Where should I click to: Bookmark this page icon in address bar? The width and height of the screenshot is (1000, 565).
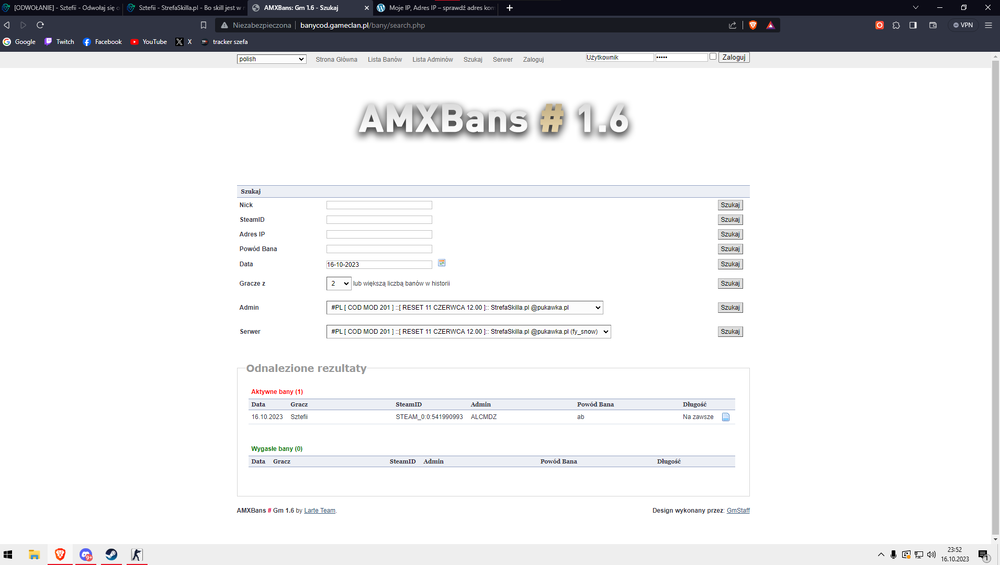[203, 25]
